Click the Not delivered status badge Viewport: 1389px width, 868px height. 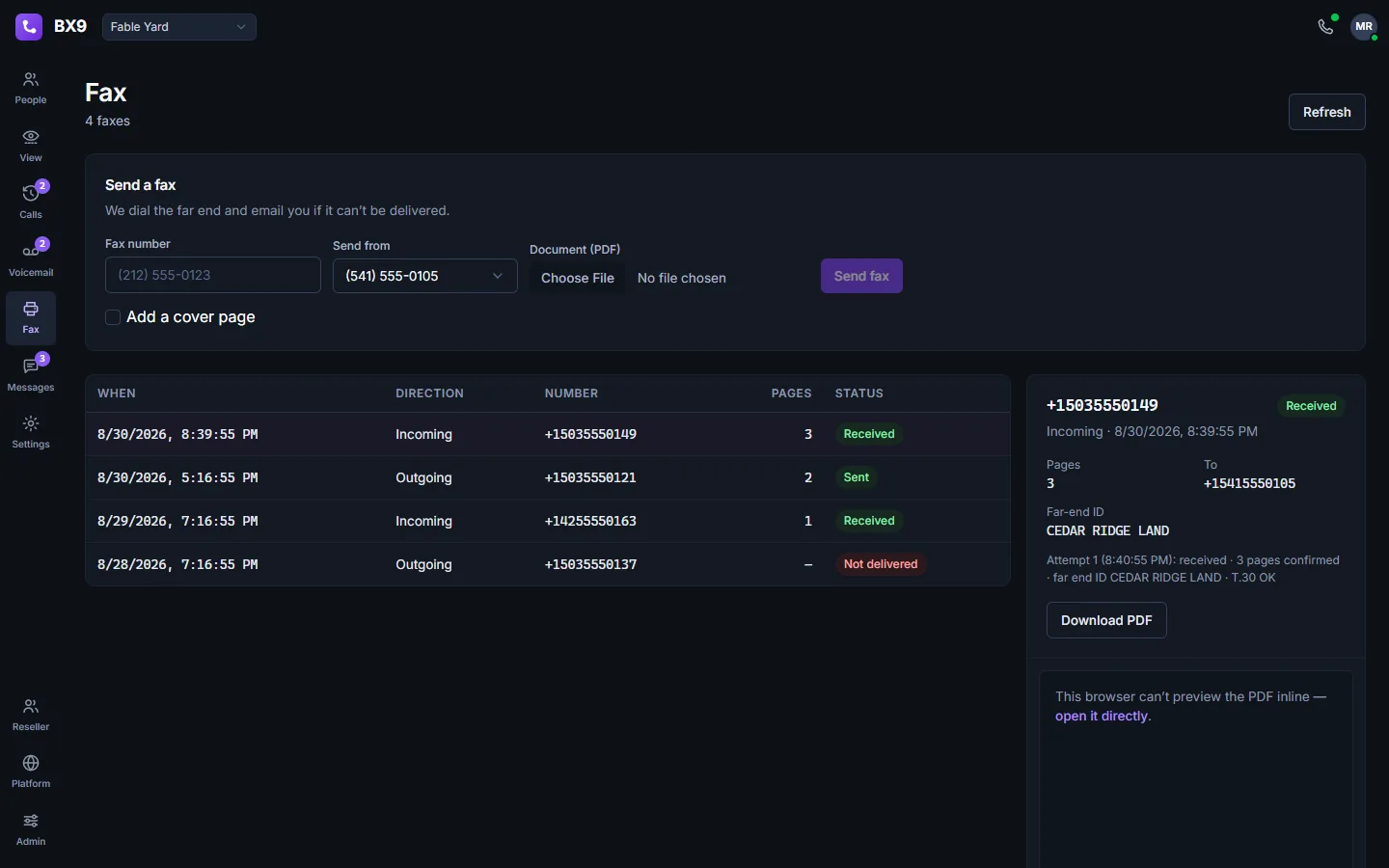[881, 564]
